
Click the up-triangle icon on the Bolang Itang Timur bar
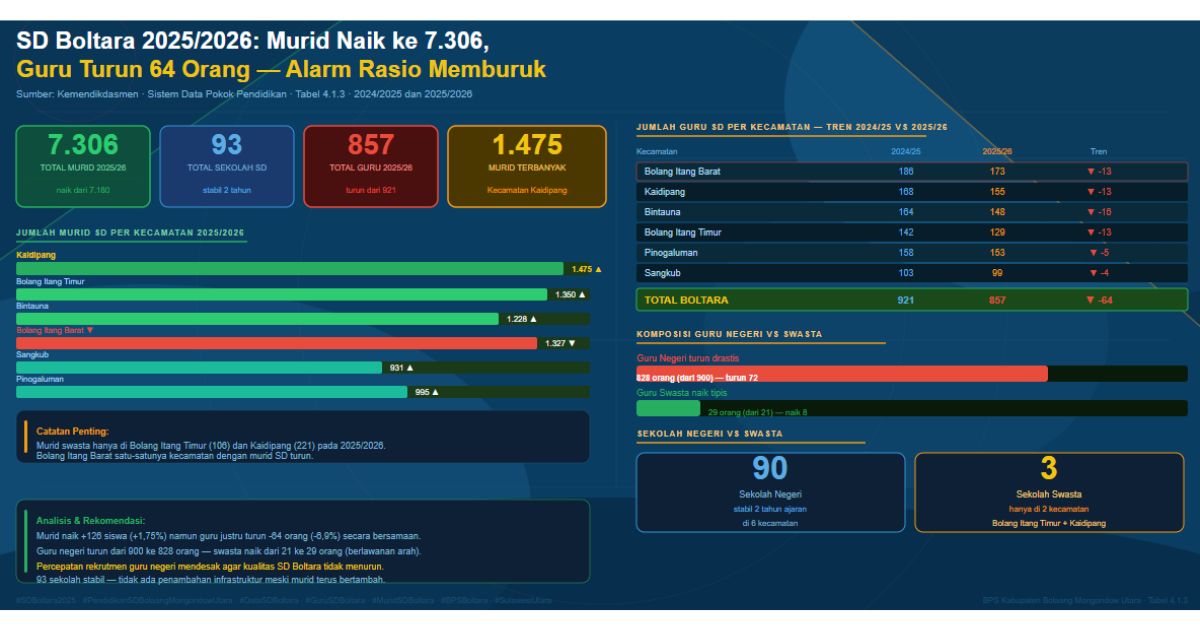(581, 295)
